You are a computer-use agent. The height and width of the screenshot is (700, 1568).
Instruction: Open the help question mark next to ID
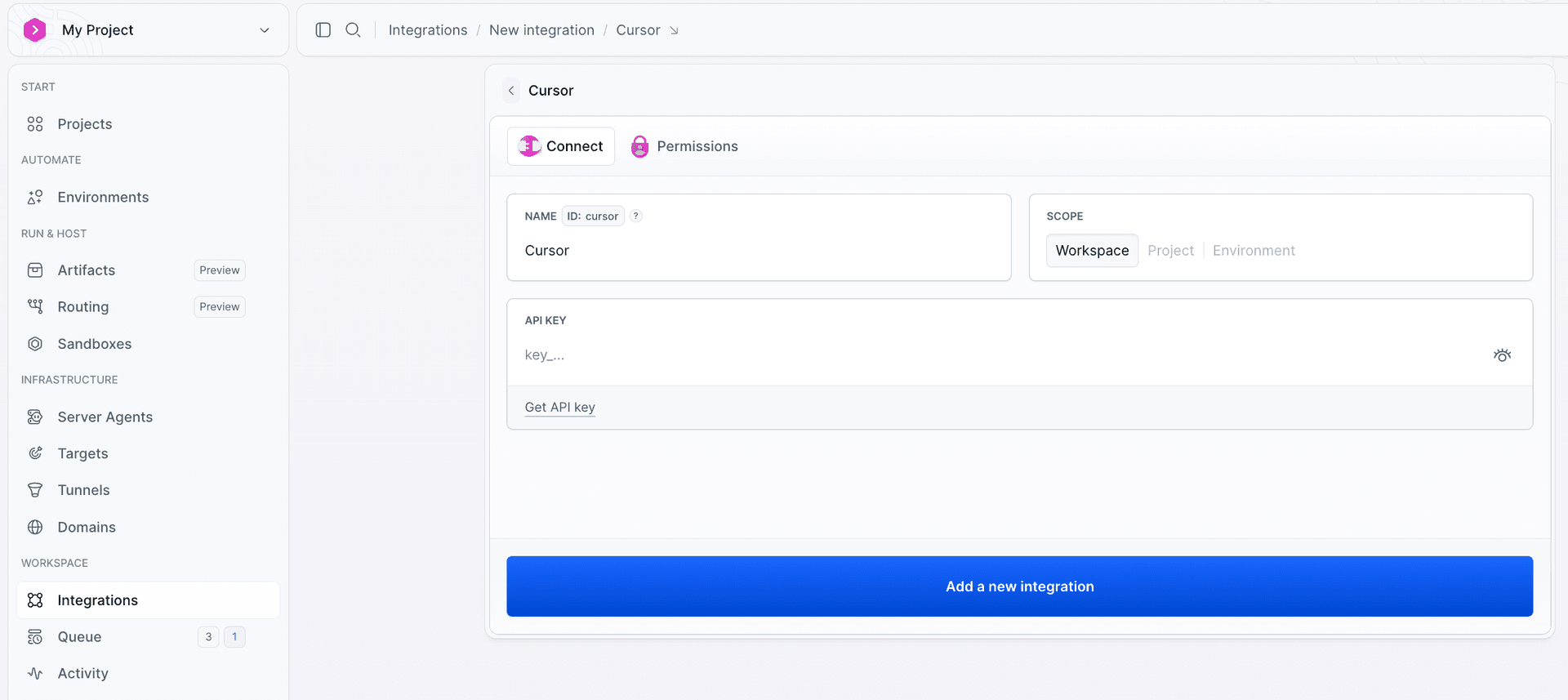point(636,216)
